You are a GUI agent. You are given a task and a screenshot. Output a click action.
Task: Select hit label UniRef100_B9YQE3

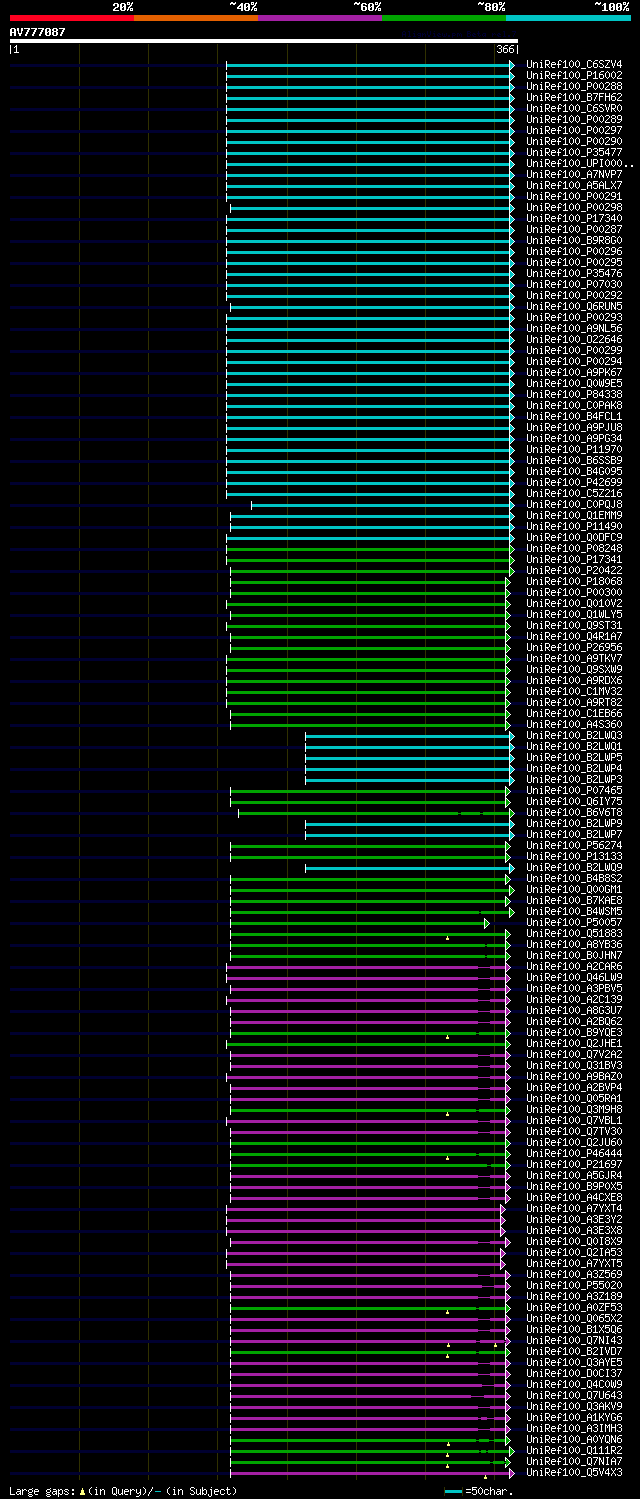tap(574, 1032)
